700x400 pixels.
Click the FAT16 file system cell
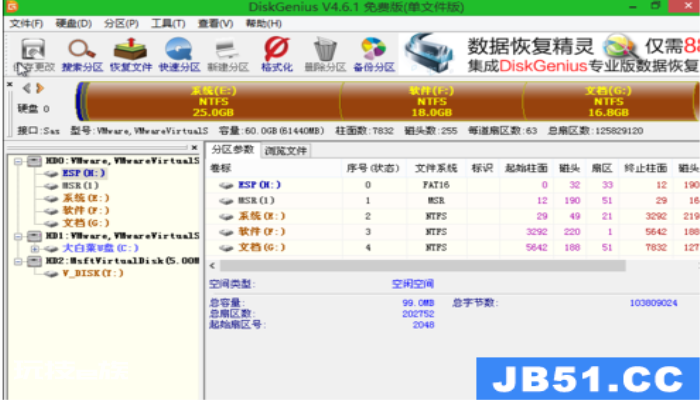pos(436,185)
